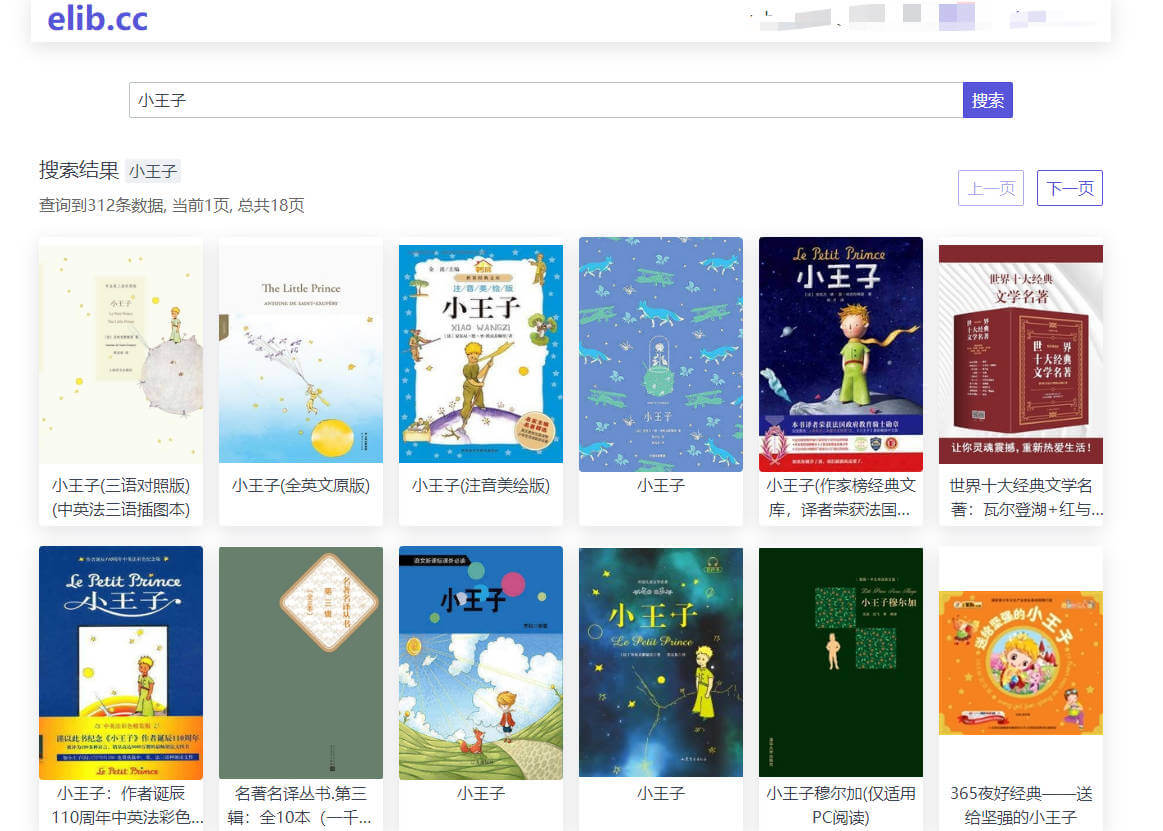The image size is (1163, 831).
Task: Open the blue fox and airplane pattern cover
Action: click(x=661, y=355)
